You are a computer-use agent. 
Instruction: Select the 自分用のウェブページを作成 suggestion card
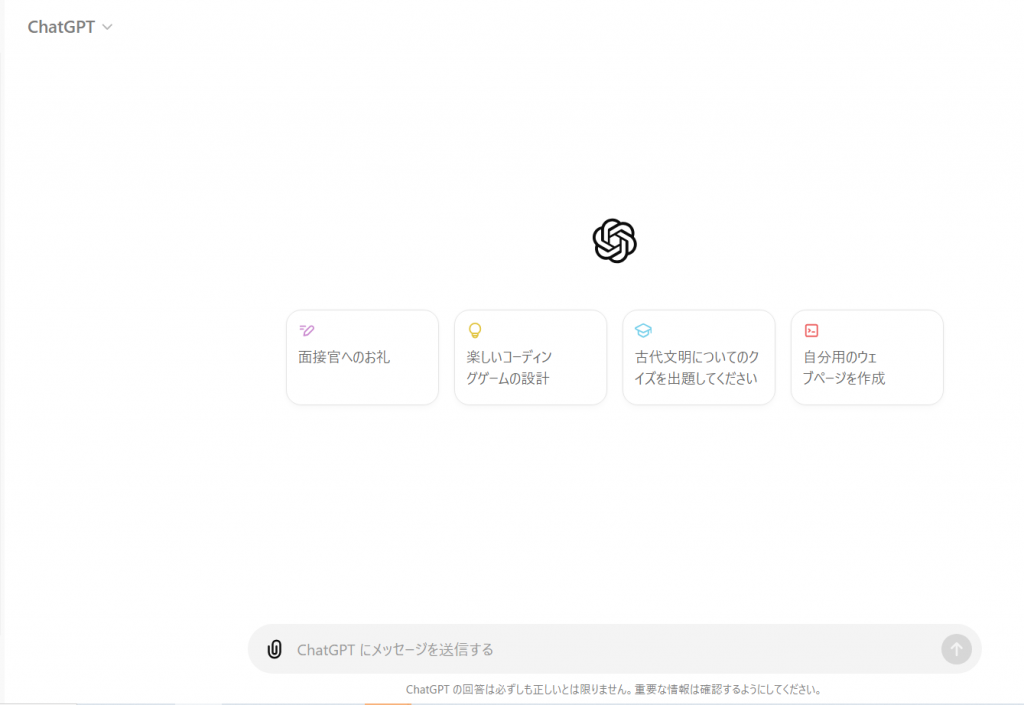(x=867, y=357)
